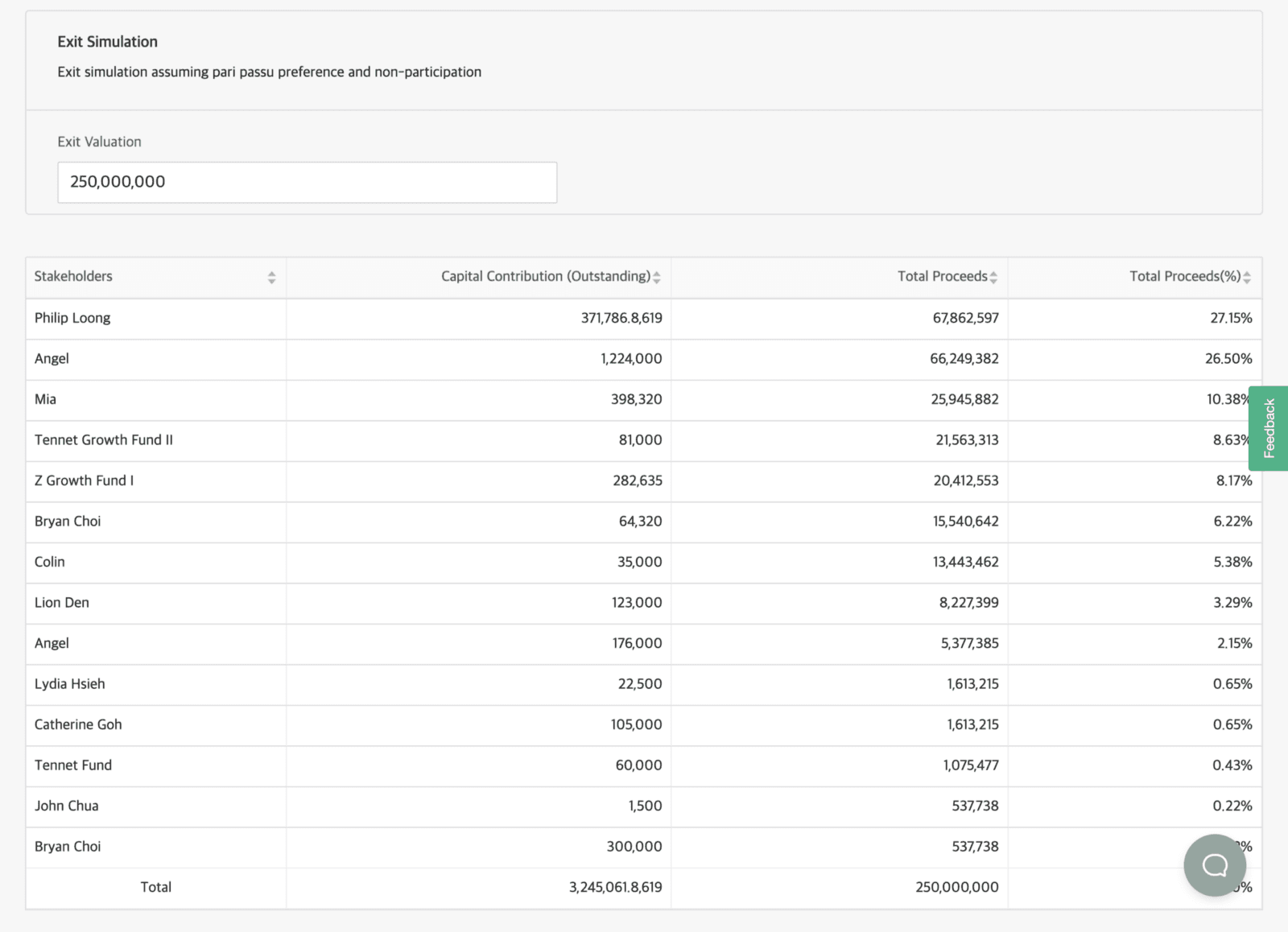Click total proceeds value 13,443,462

pos(966,562)
